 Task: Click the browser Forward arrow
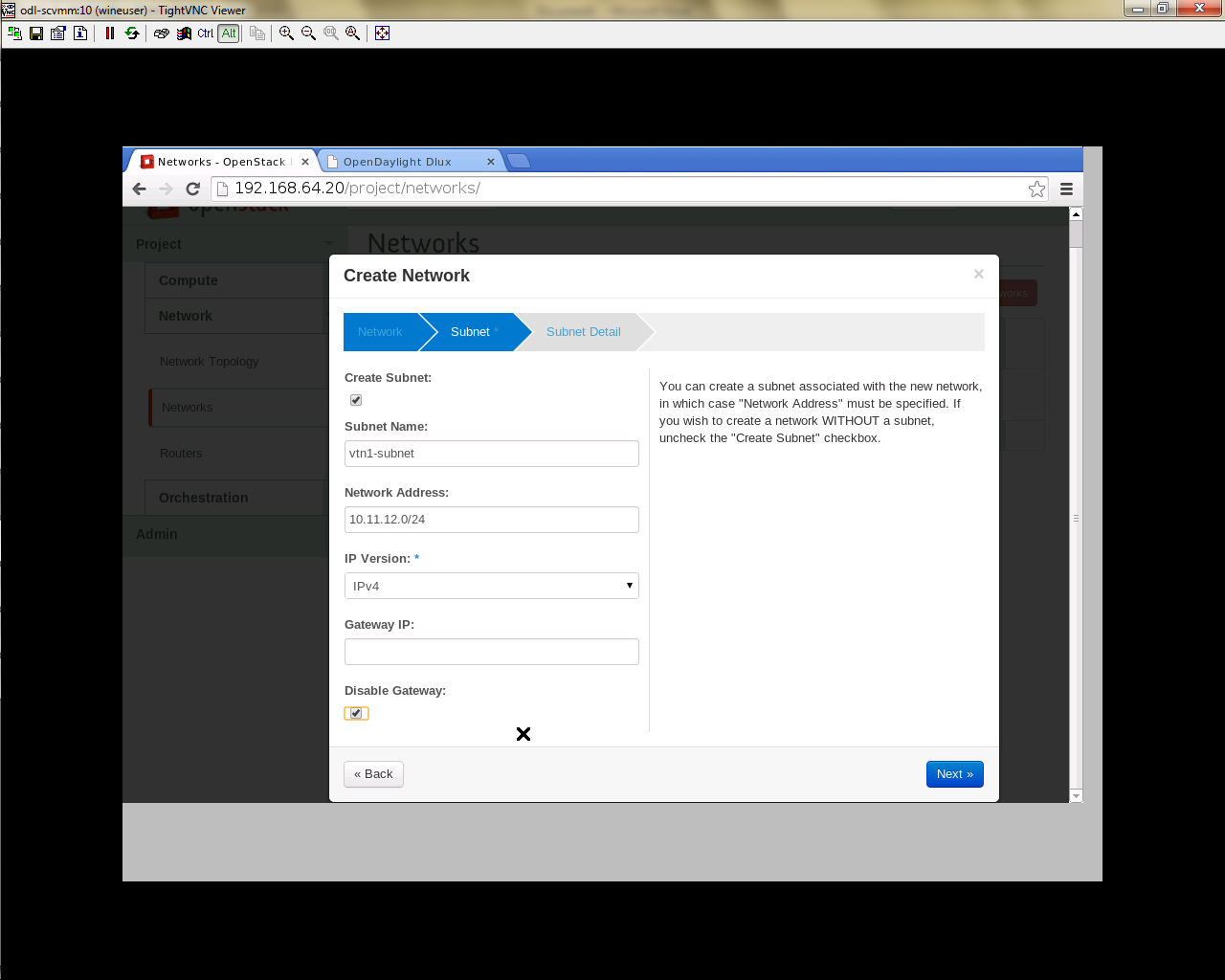167,189
